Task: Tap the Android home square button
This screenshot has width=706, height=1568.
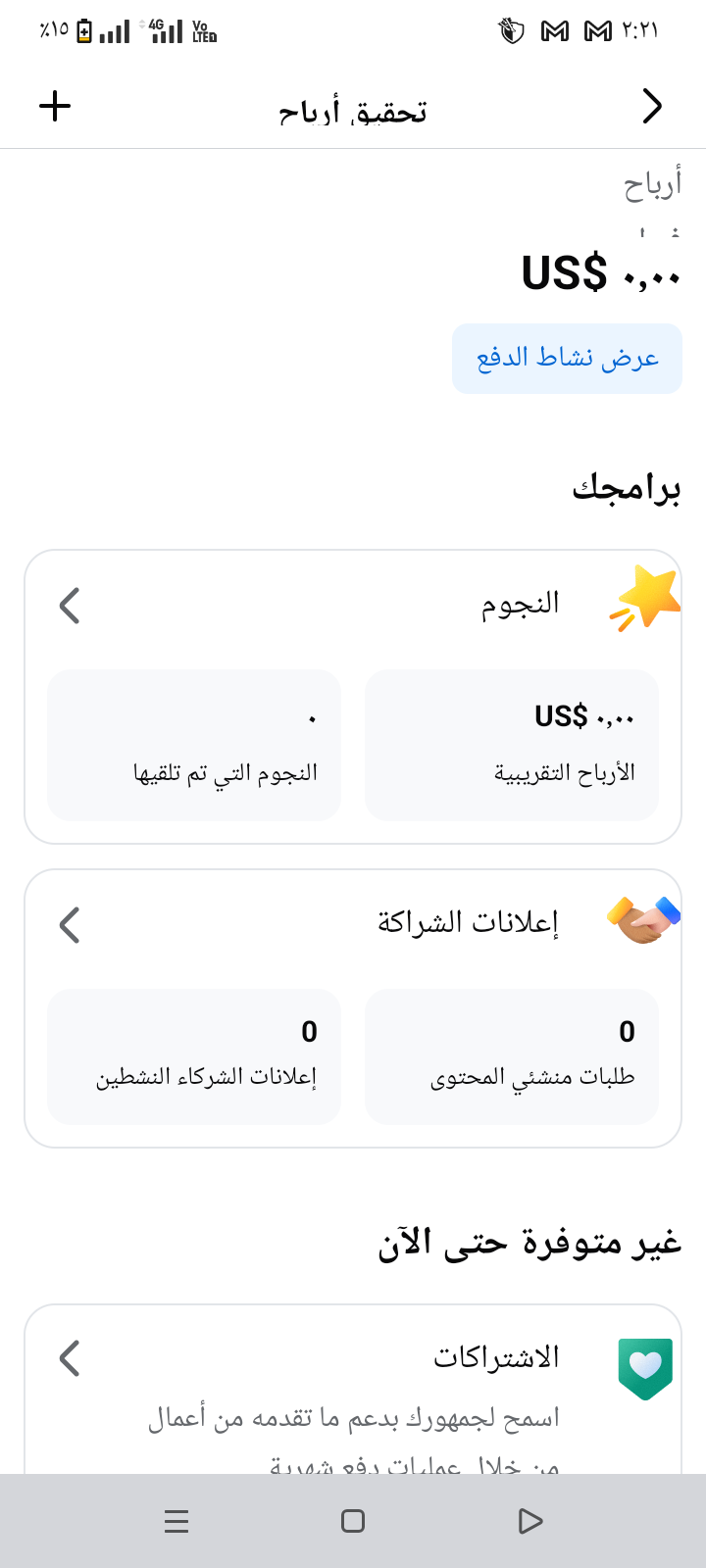Action: point(353,1521)
